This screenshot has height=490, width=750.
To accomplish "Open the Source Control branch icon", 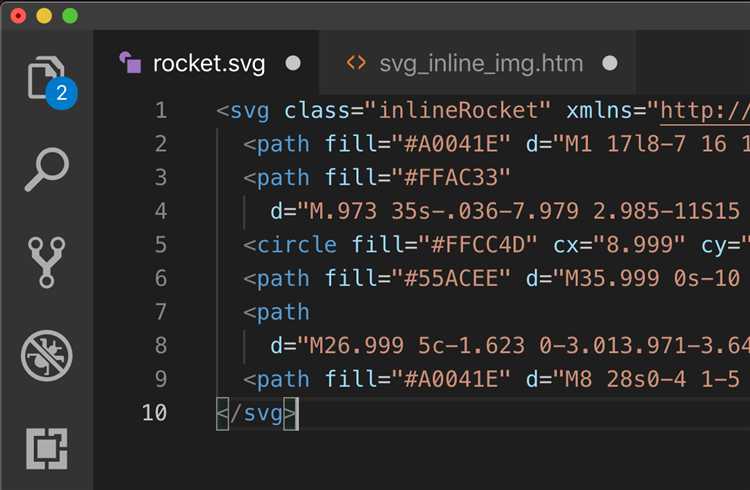I will coord(46,262).
